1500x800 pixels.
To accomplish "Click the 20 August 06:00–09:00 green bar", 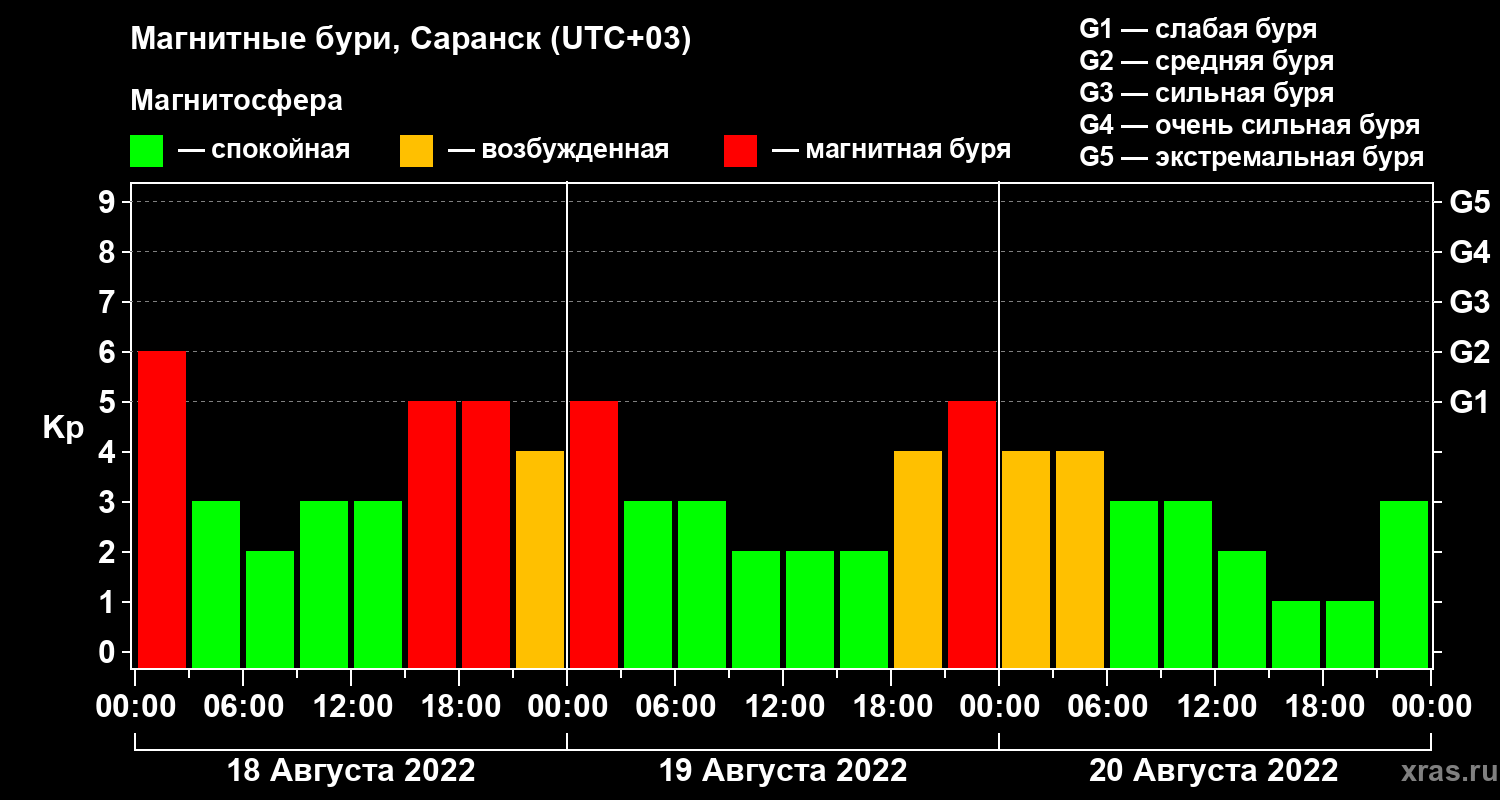I will pyautogui.click(x=1134, y=584).
